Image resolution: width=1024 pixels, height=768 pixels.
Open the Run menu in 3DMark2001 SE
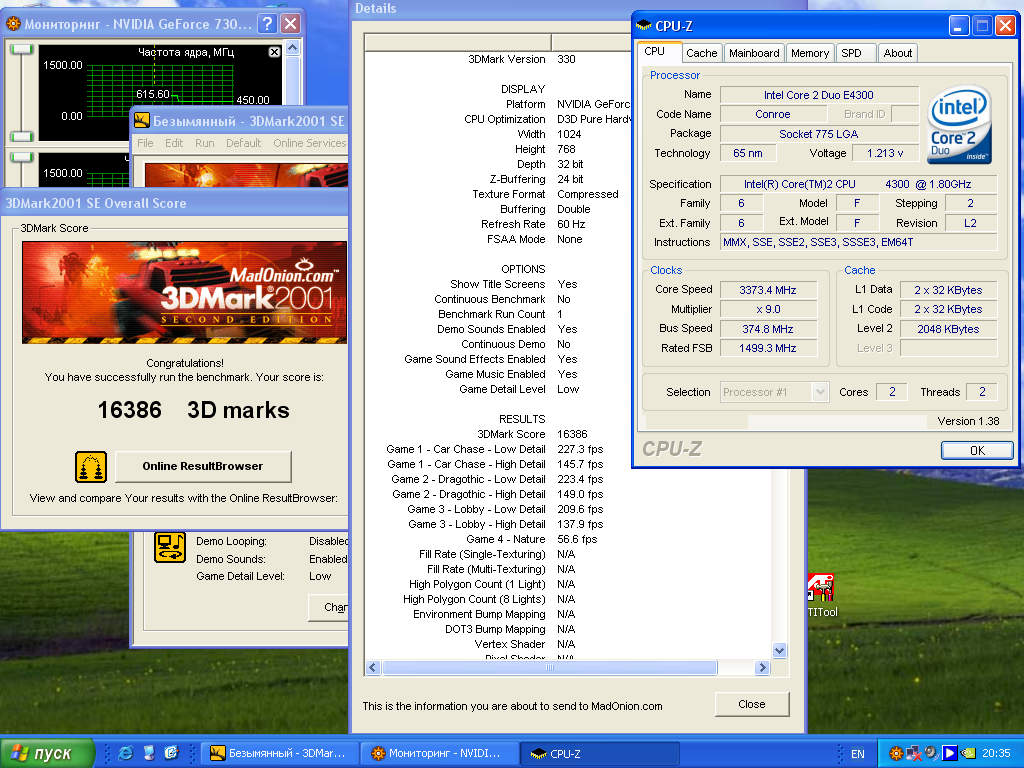point(204,143)
